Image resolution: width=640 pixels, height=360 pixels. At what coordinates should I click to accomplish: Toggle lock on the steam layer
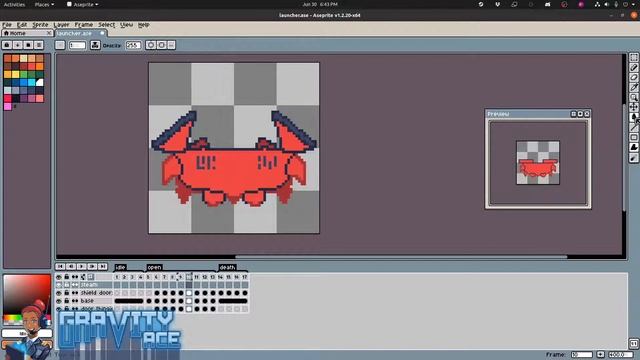tap(67, 285)
